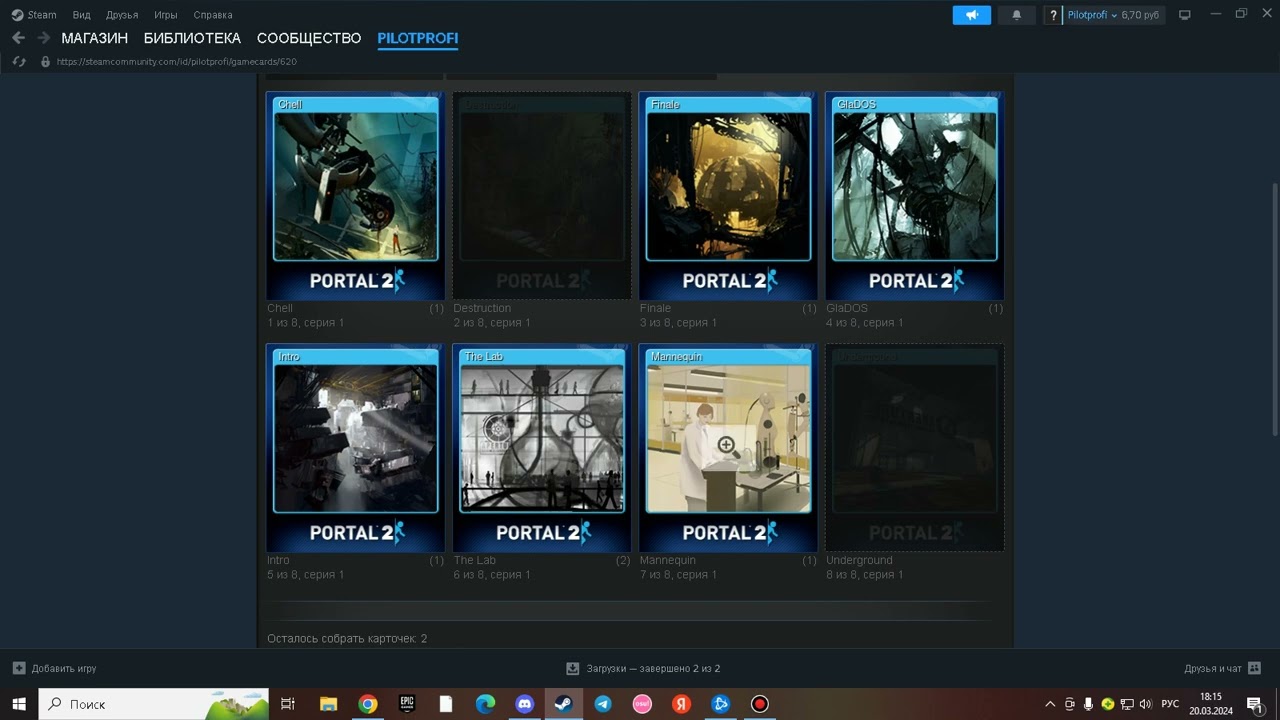Open Discord from taskbar
This screenshot has width=1280, height=720.
(x=524, y=704)
